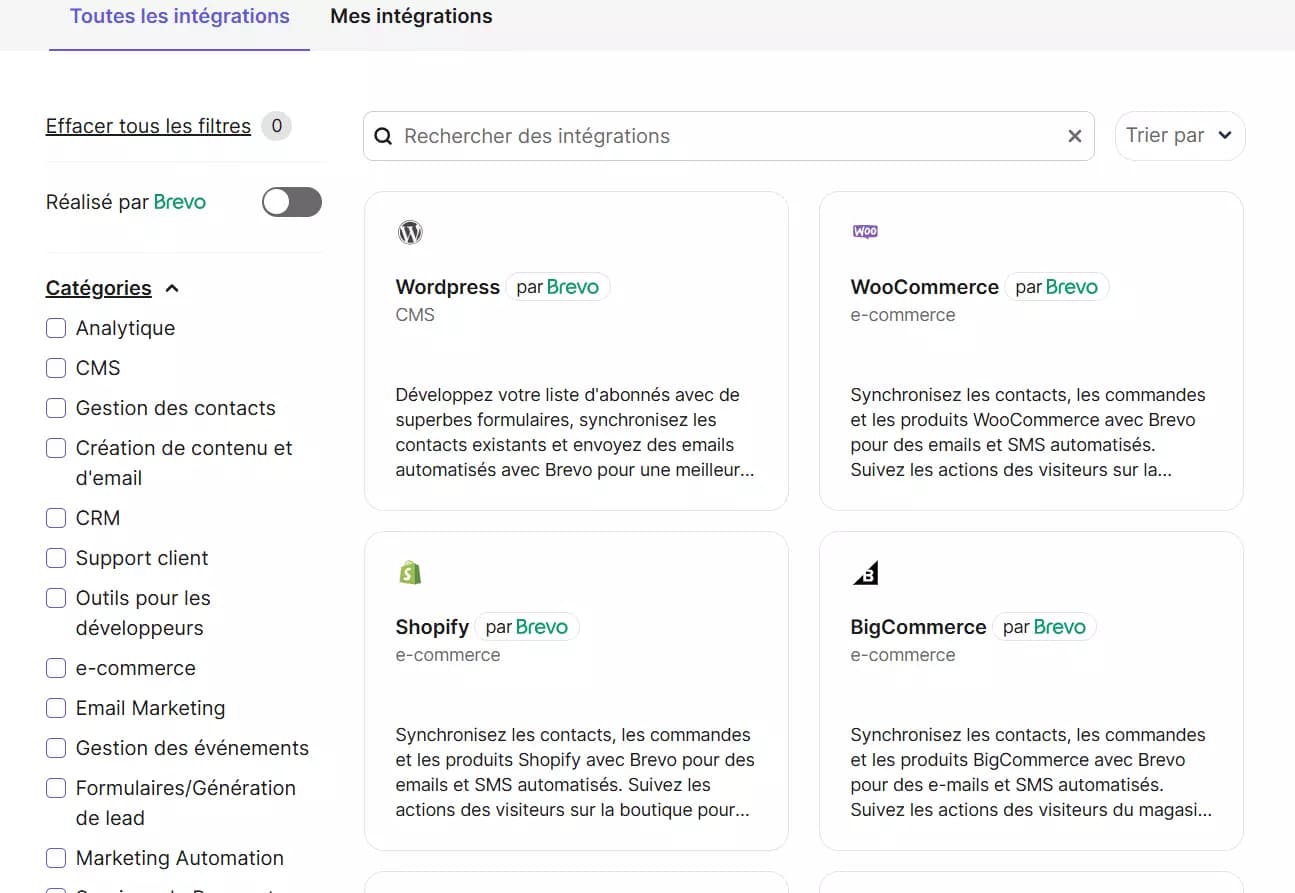Collapse the Catégories section chevron
This screenshot has height=893, width=1295.
pyautogui.click(x=172, y=288)
